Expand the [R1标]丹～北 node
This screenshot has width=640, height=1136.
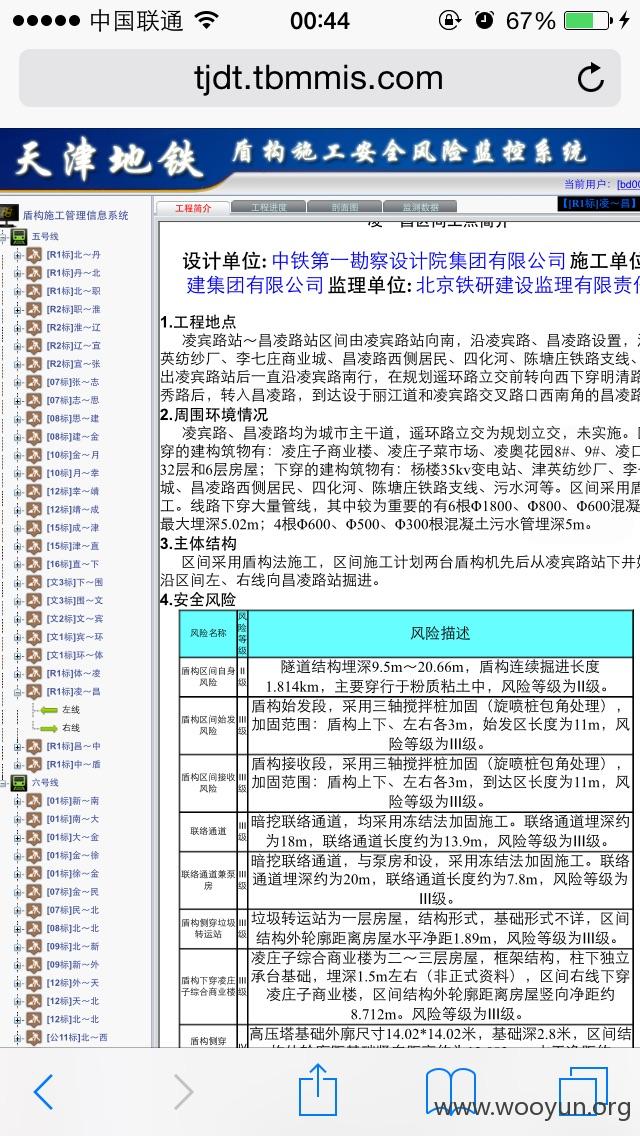click(x=18, y=272)
